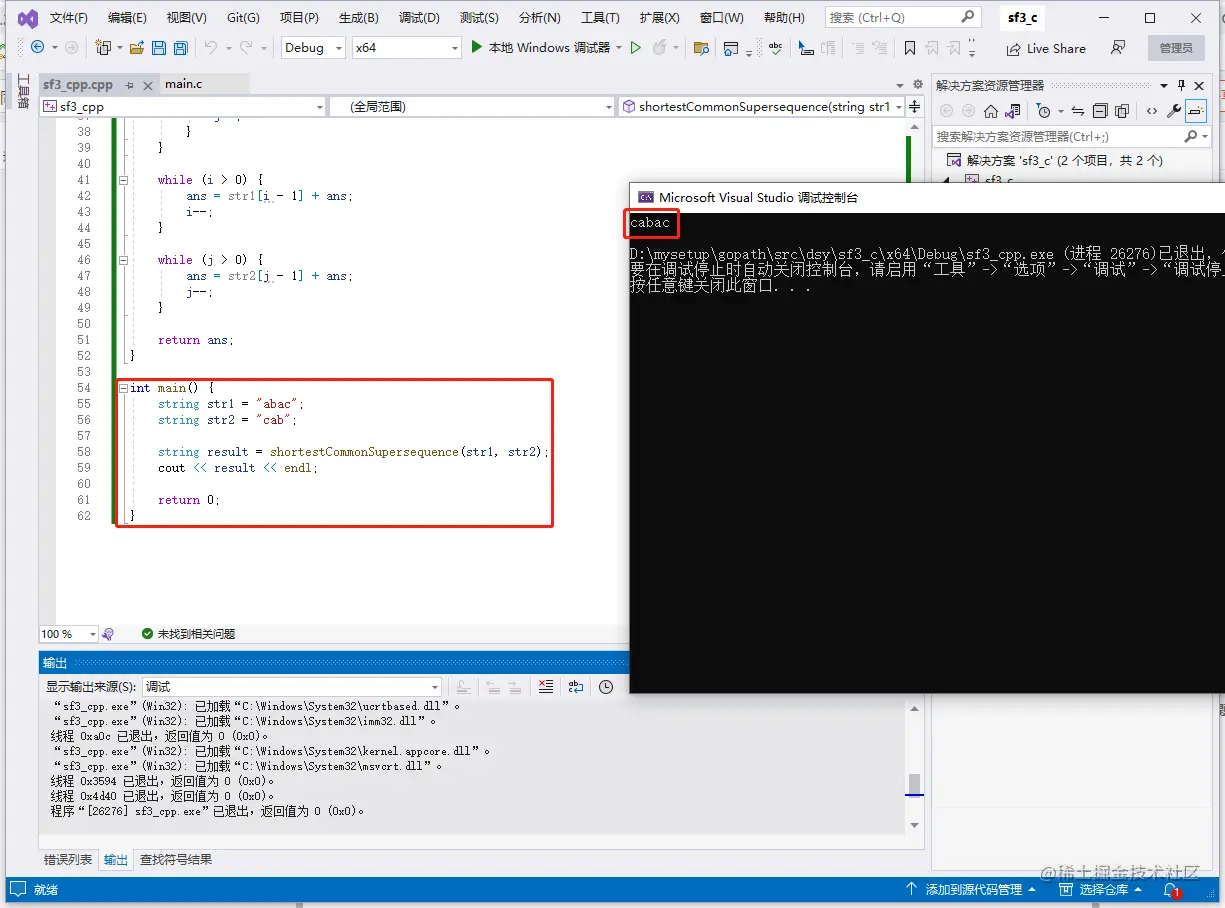Toggle word wrap in output panel

[576, 686]
